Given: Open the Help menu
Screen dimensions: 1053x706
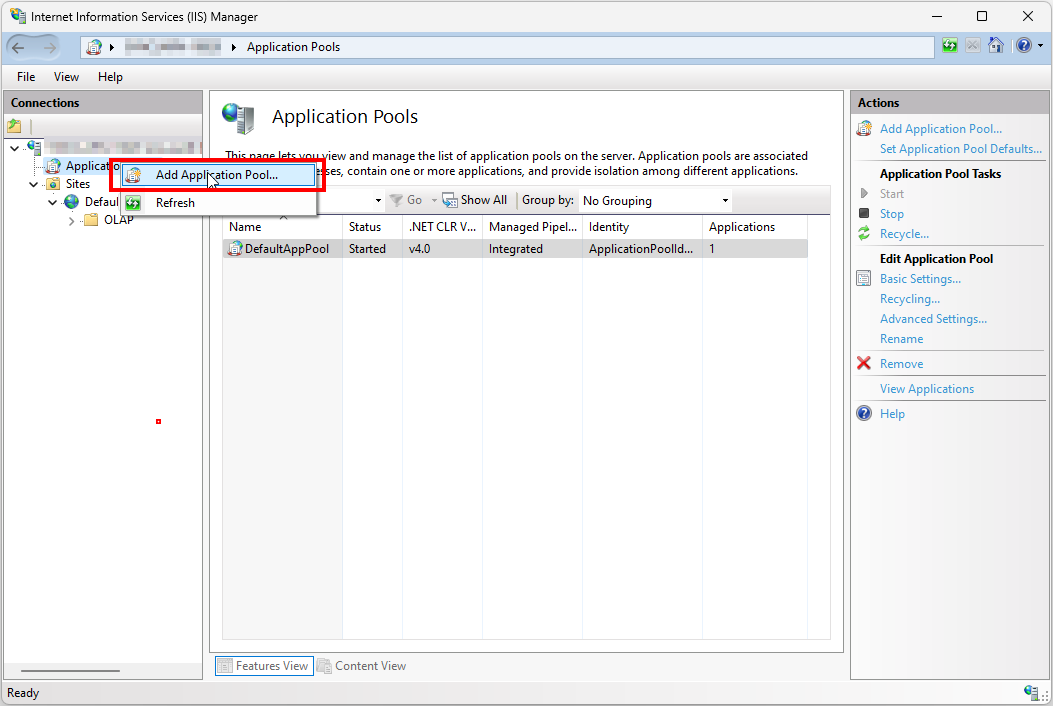Looking at the screenshot, I should (110, 77).
